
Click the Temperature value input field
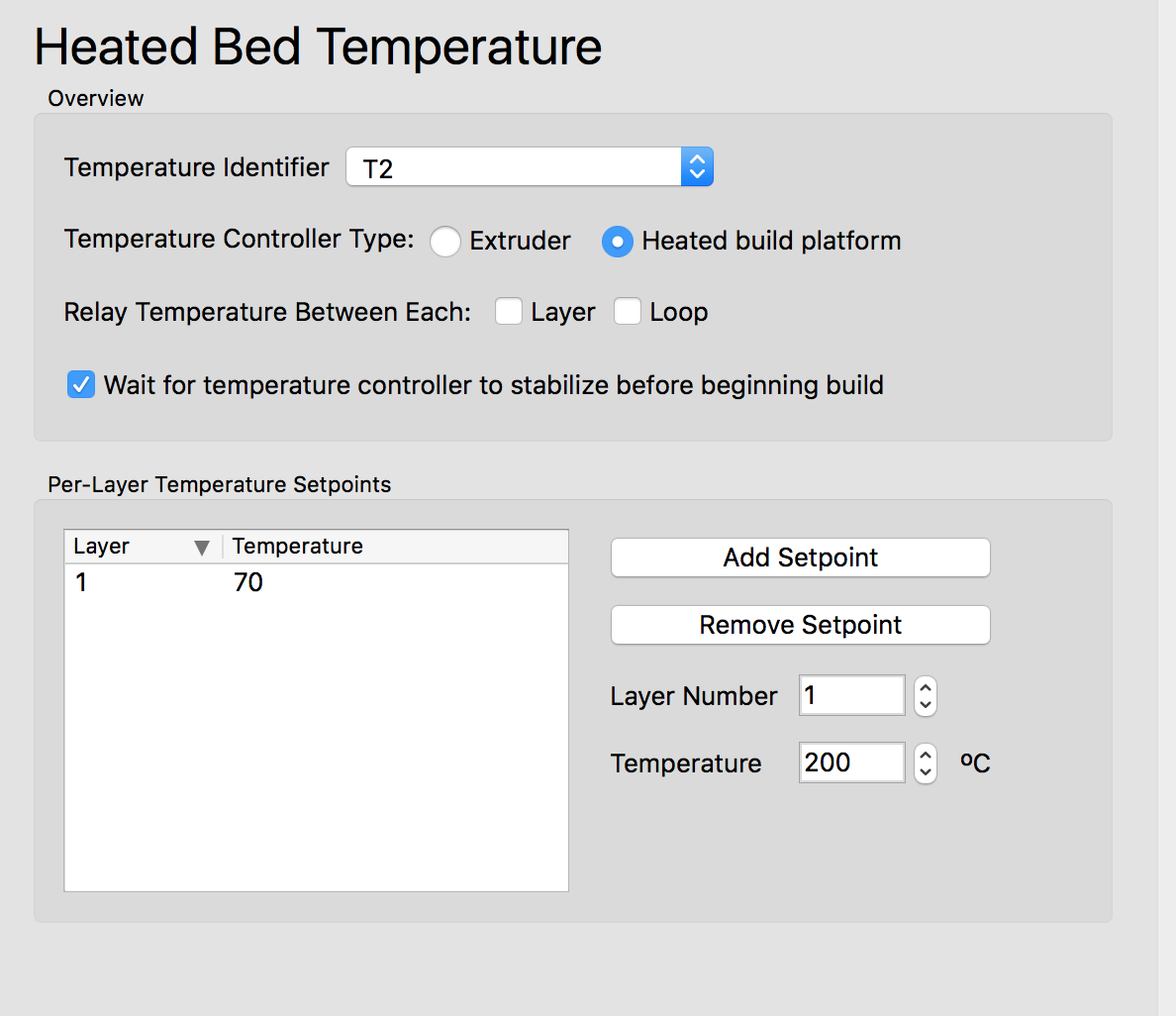pyautogui.click(x=851, y=762)
